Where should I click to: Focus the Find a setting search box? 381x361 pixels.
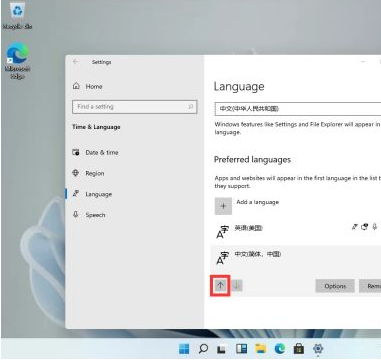pos(135,107)
